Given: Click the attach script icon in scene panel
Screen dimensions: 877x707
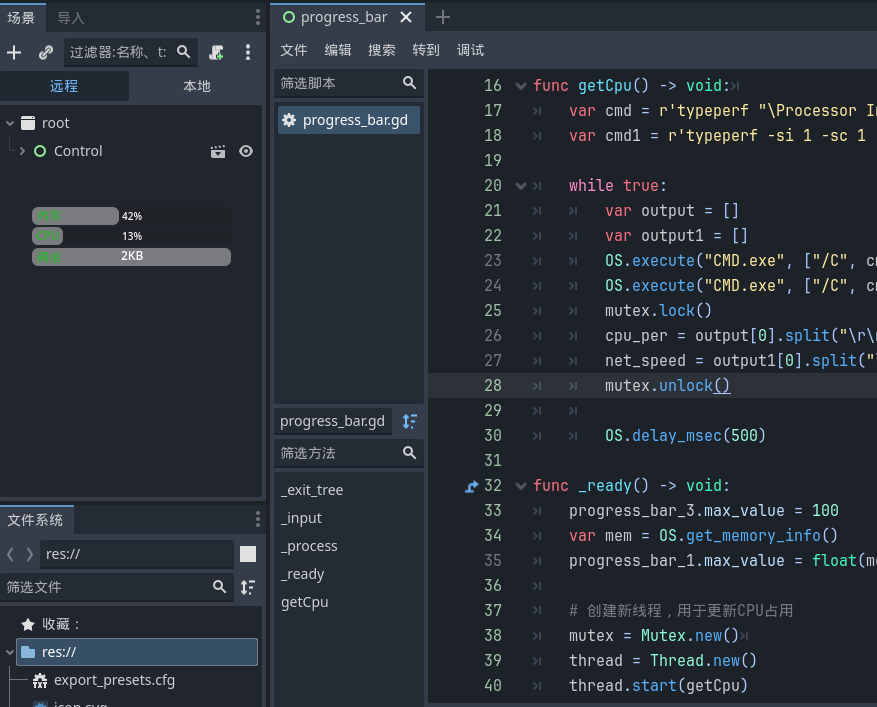Looking at the screenshot, I should (x=216, y=52).
